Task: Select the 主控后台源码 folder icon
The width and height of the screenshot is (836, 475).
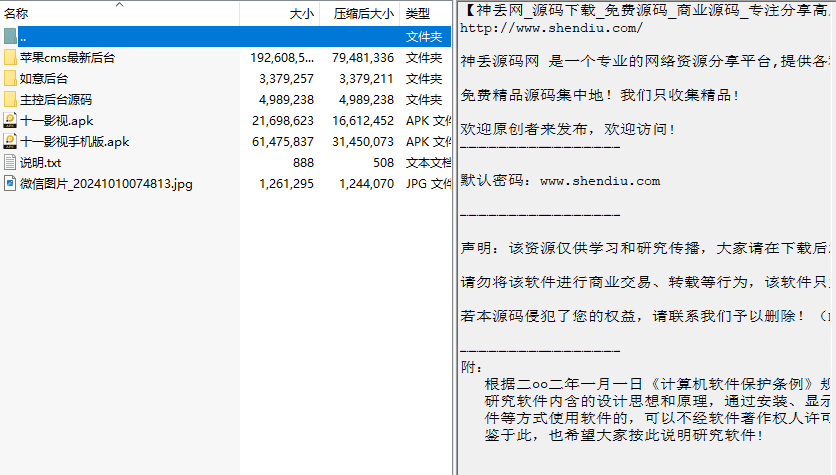Action: [10, 100]
